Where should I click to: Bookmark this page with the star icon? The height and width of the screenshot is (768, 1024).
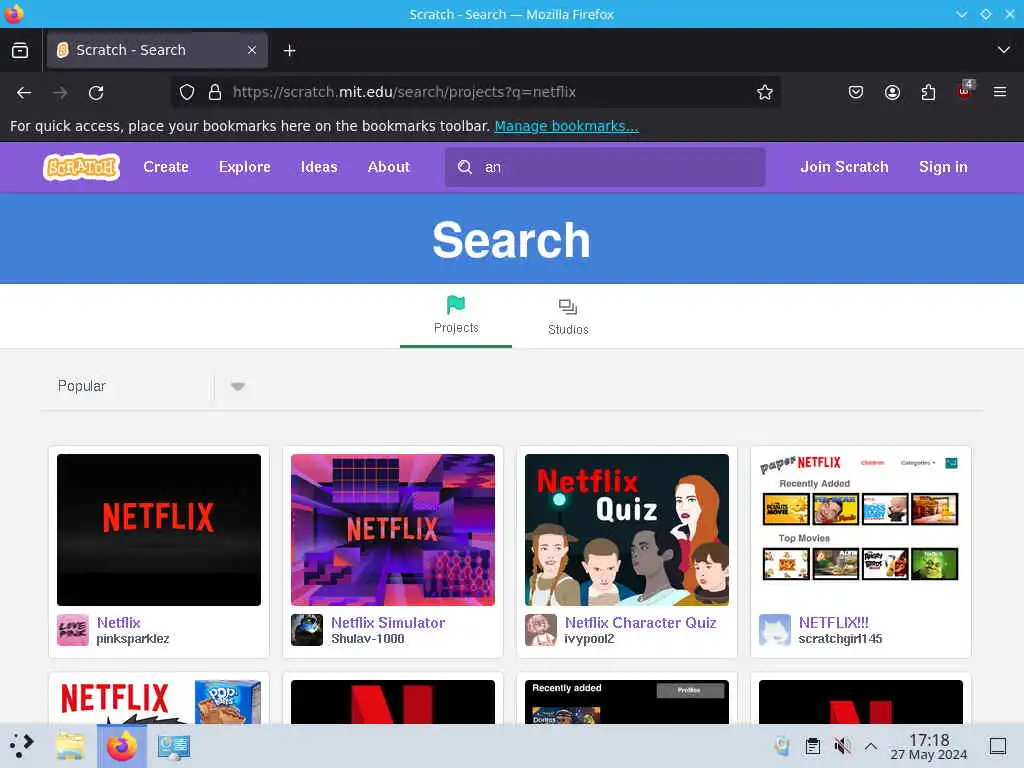pos(765,92)
